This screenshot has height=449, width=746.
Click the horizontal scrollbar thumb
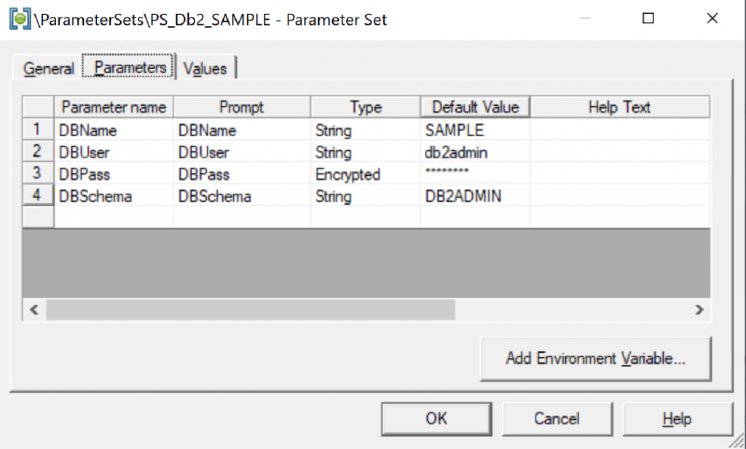(251, 310)
